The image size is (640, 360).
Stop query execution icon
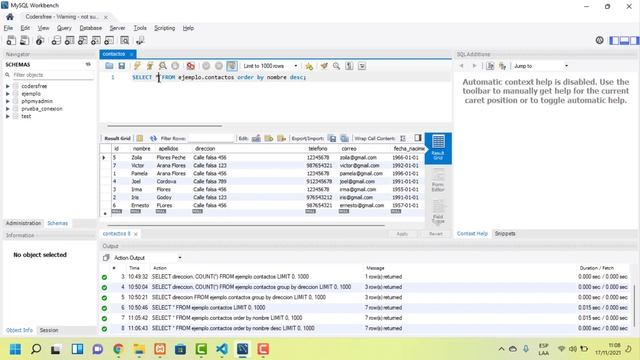(175, 66)
